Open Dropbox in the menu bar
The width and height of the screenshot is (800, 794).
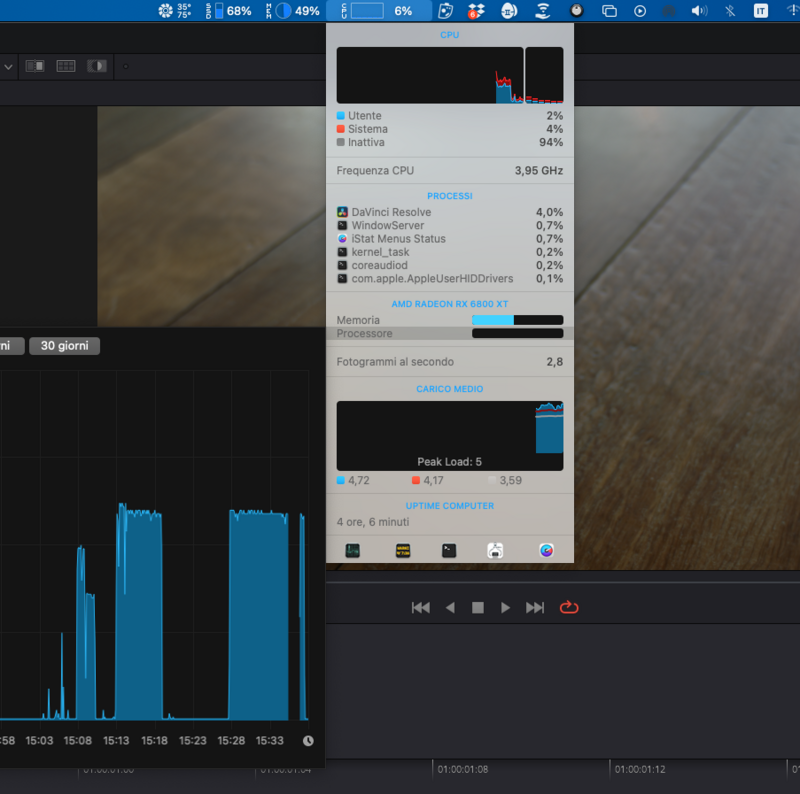[x=477, y=11]
